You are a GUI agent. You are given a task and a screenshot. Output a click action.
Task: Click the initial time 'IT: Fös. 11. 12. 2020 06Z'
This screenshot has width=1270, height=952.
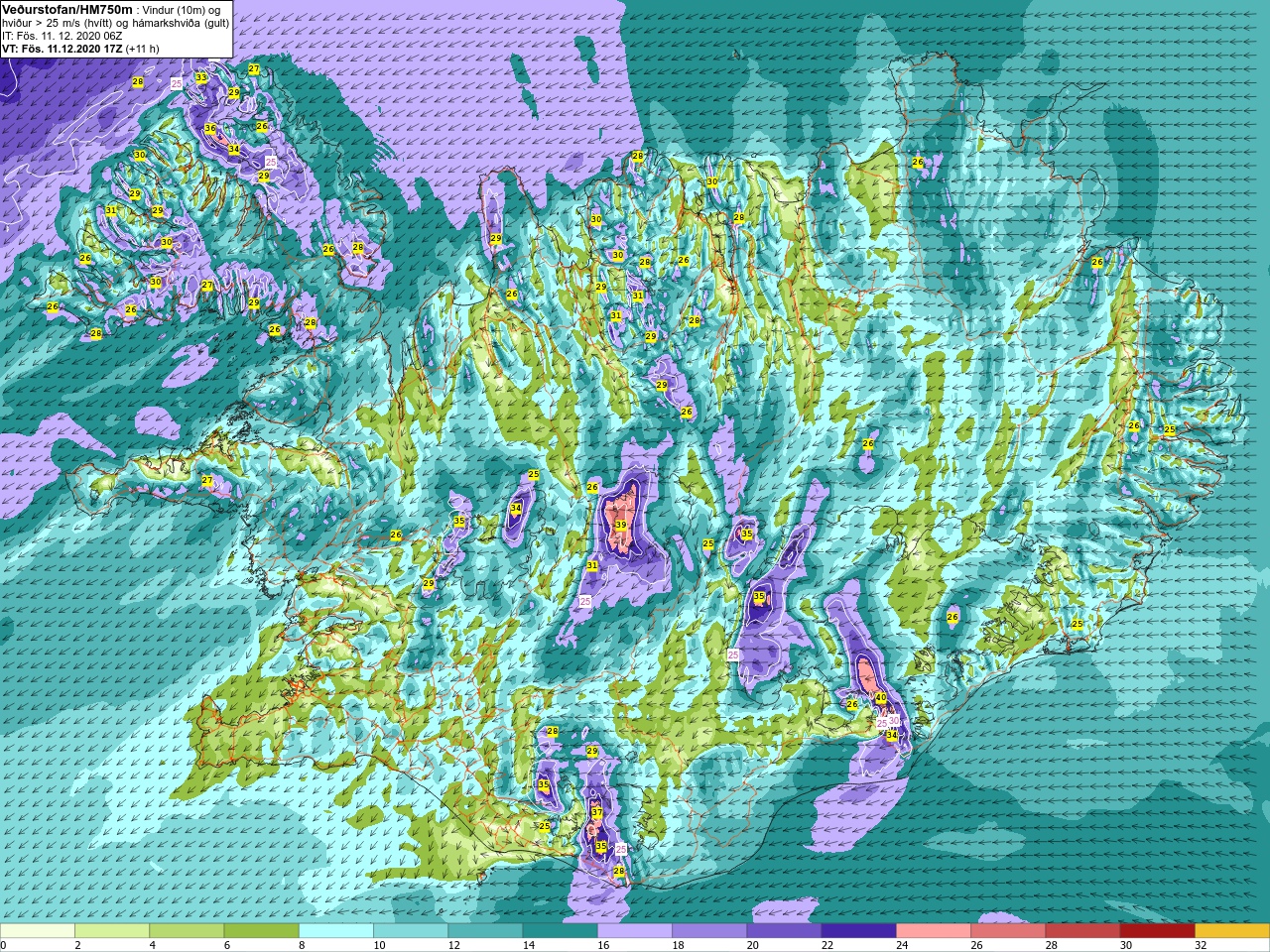coord(62,35)
